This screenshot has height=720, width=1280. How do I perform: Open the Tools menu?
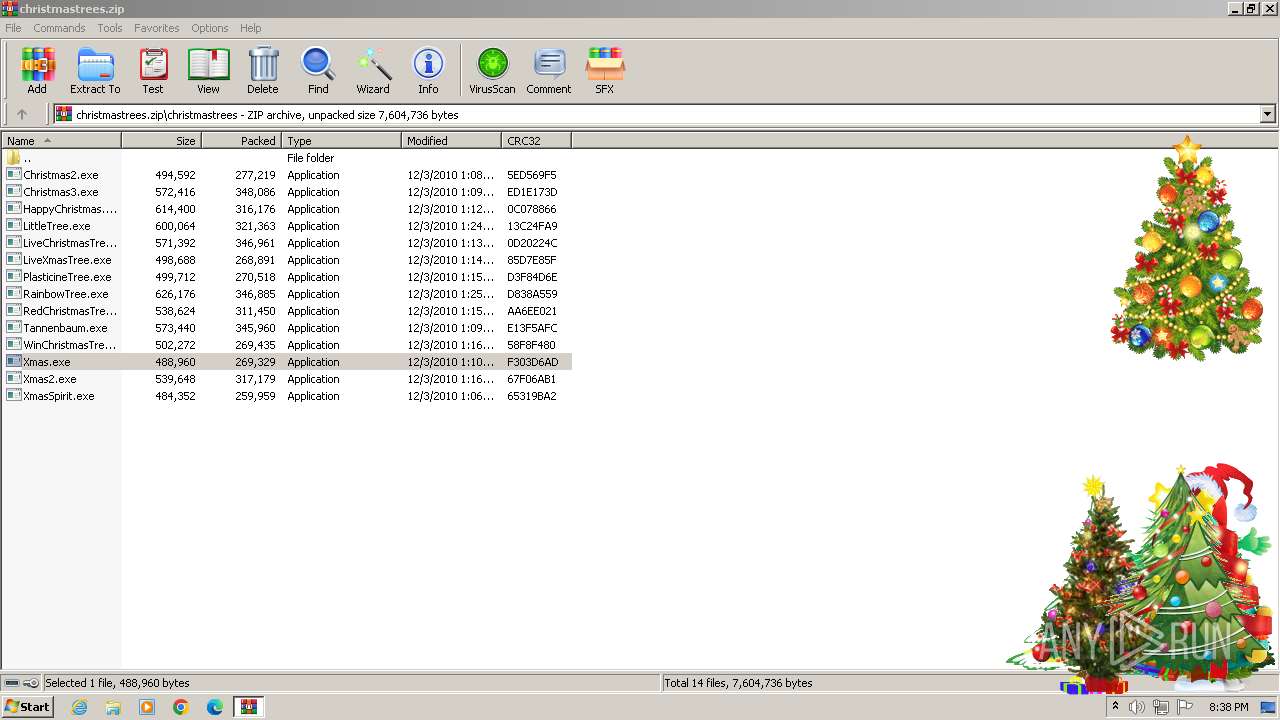110,28
